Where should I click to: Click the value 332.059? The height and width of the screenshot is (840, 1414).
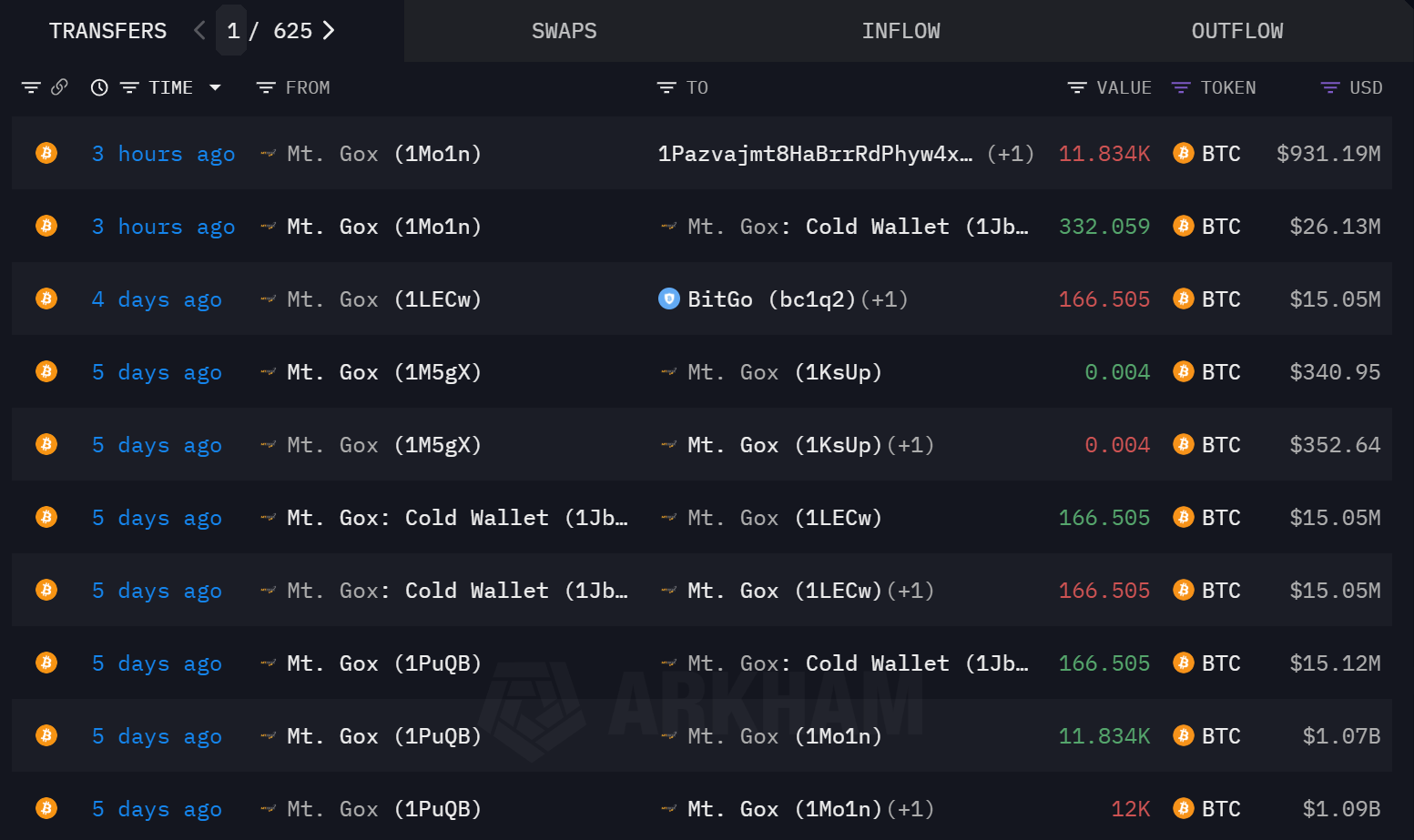[x=1104, y=227]
